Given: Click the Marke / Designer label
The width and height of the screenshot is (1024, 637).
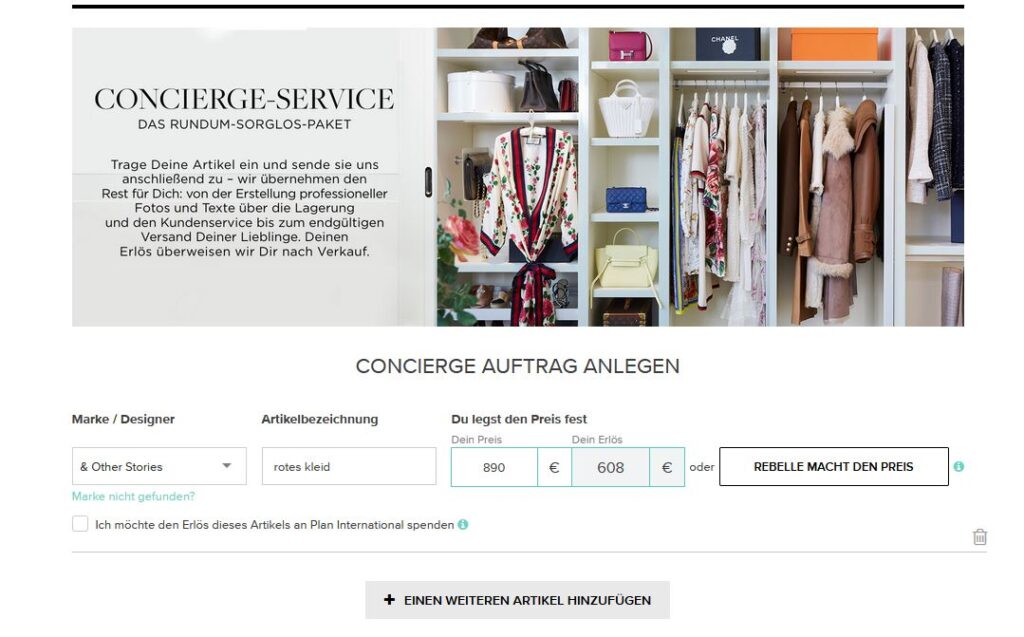Looking at the screenshot, I should pyautogui.click(x=123, y=419).
